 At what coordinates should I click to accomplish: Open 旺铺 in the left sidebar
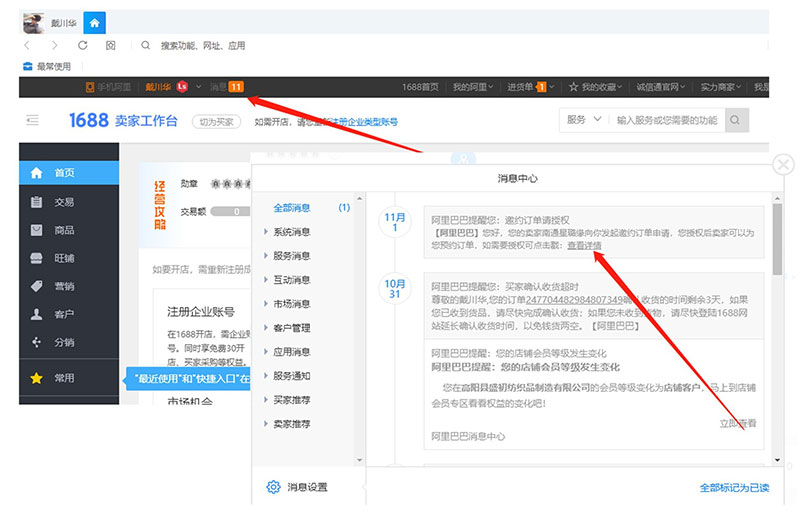pyautogui.click(x=69, y=258)
